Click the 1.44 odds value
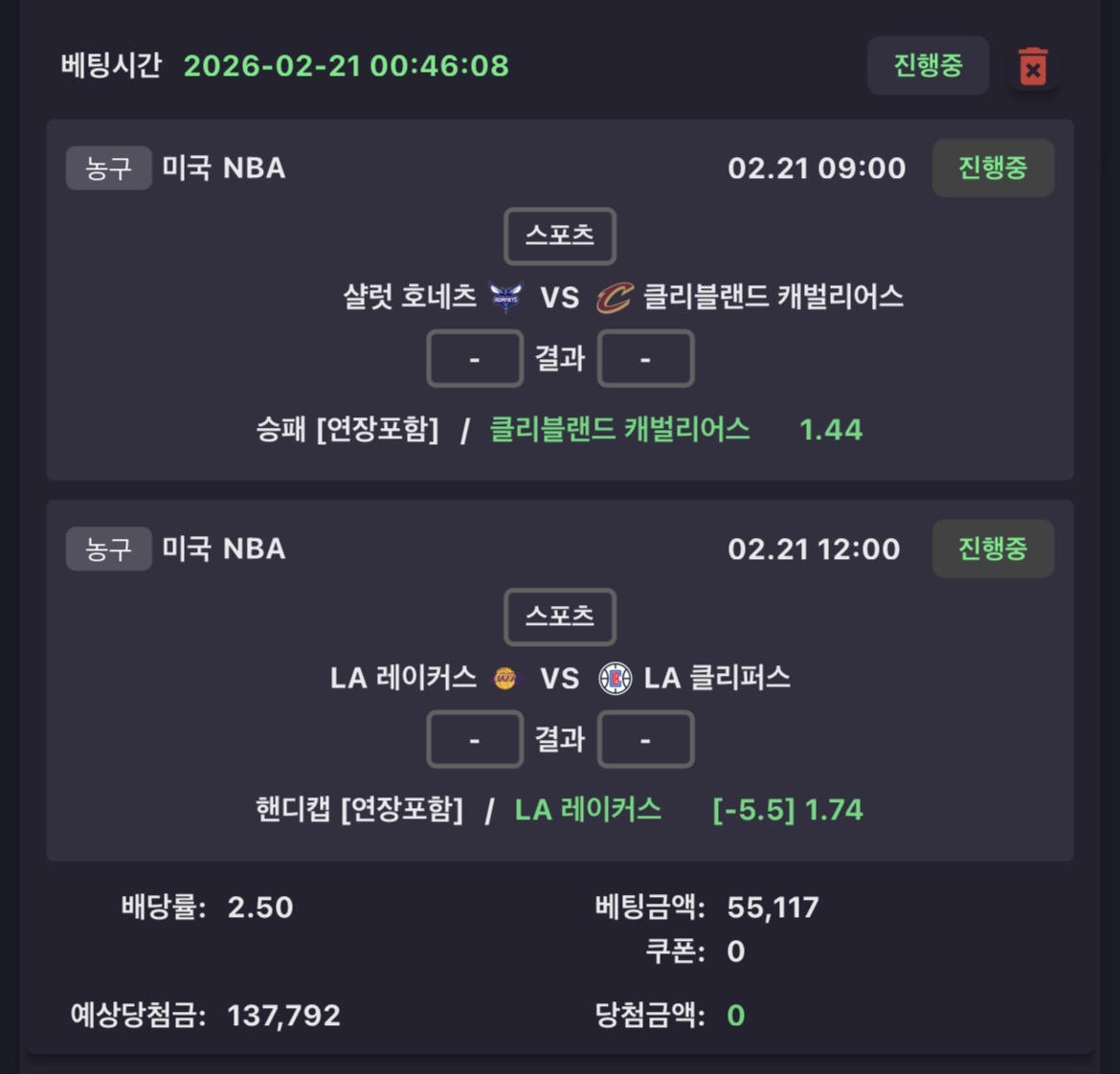The height and width of the screenshot is (1074, 1120). (x=830, y=430)
